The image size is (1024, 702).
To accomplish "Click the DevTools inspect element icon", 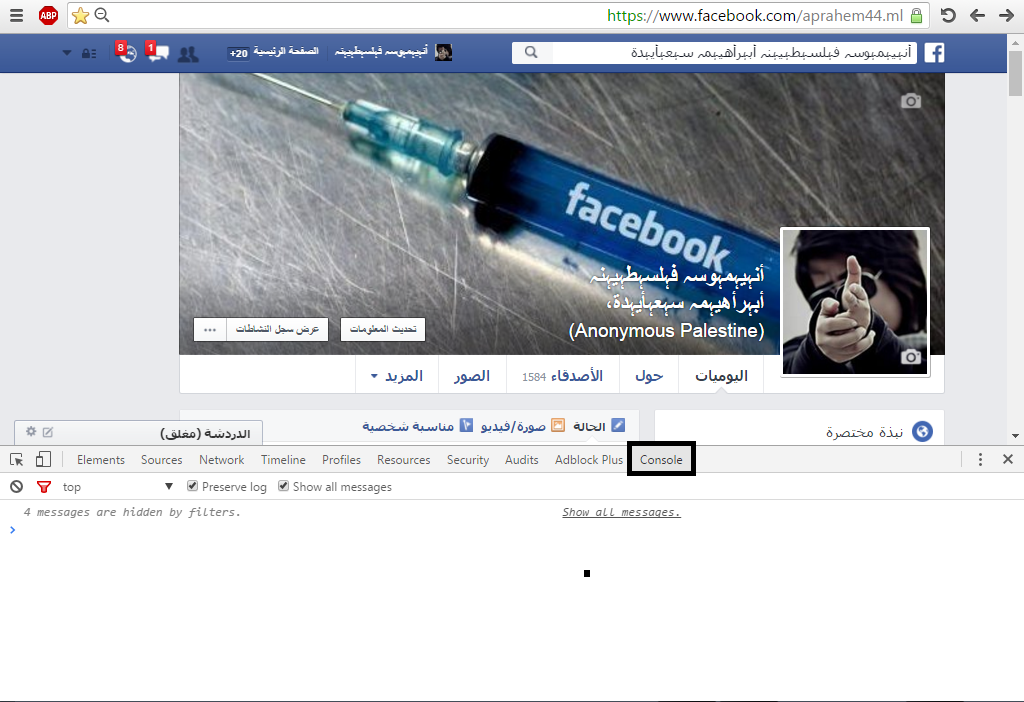I will coord(17,460).
